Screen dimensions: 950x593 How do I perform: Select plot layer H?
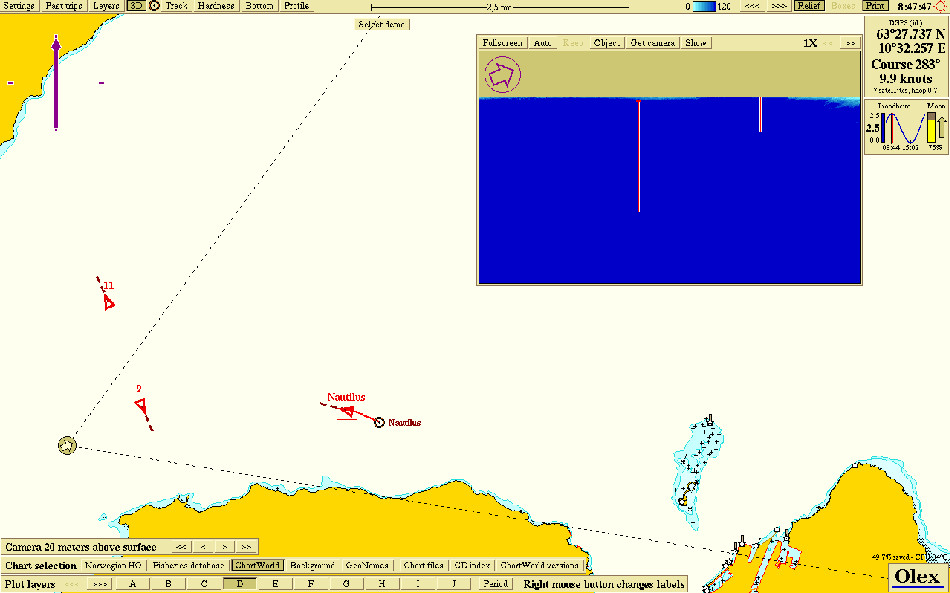point(382,585)
